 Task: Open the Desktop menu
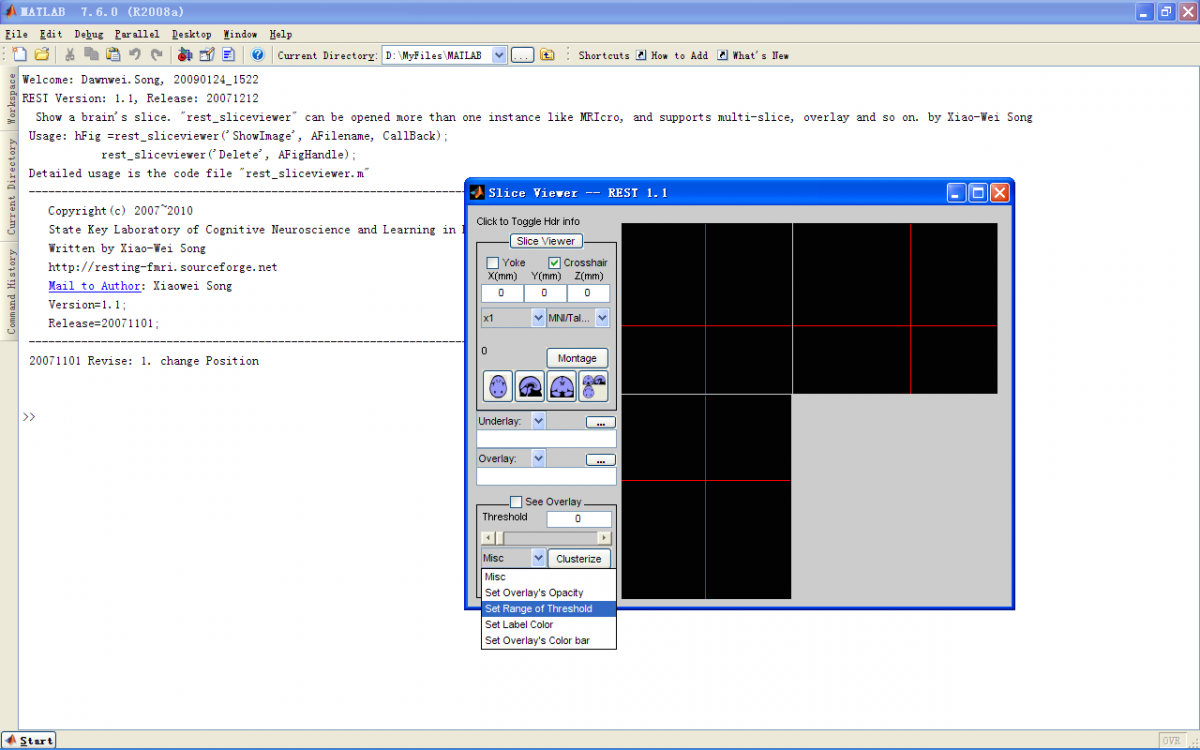tap(191, 34)
